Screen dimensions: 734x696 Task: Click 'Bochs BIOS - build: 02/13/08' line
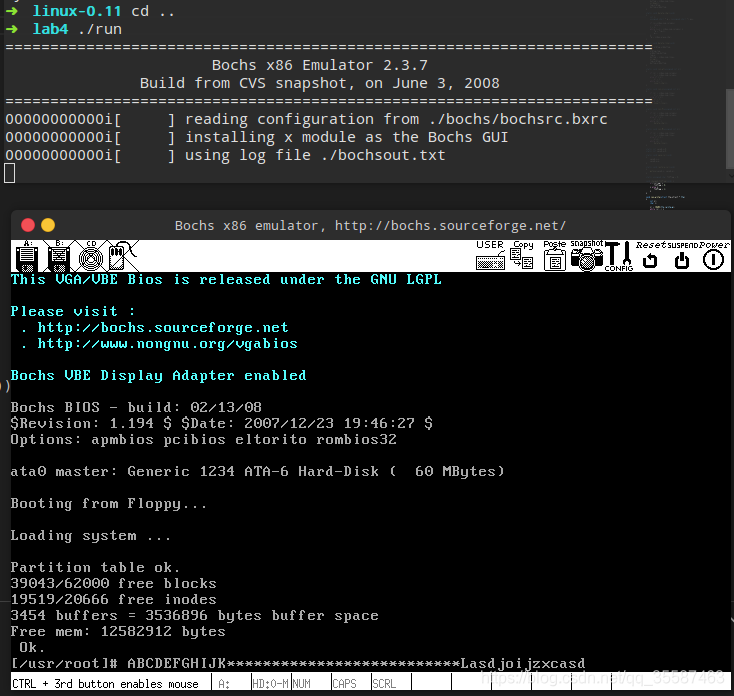[136, 407]
